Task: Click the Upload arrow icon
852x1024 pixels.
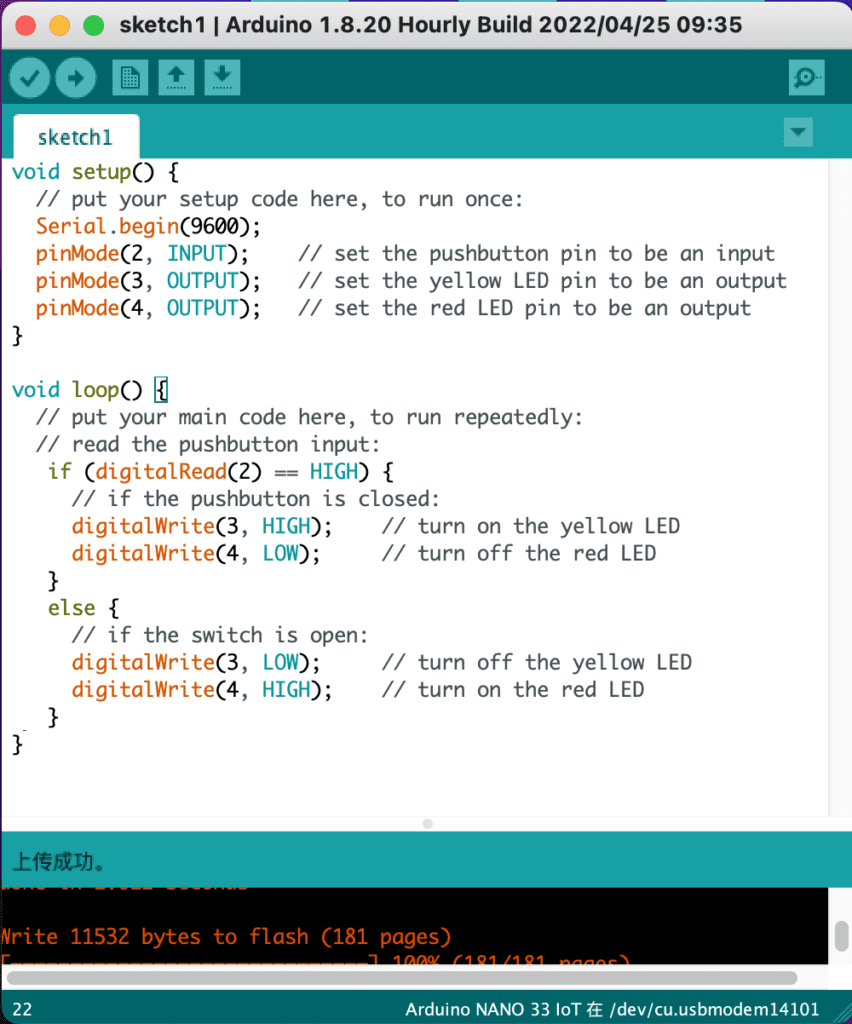Action: click(x=76, y=77)
